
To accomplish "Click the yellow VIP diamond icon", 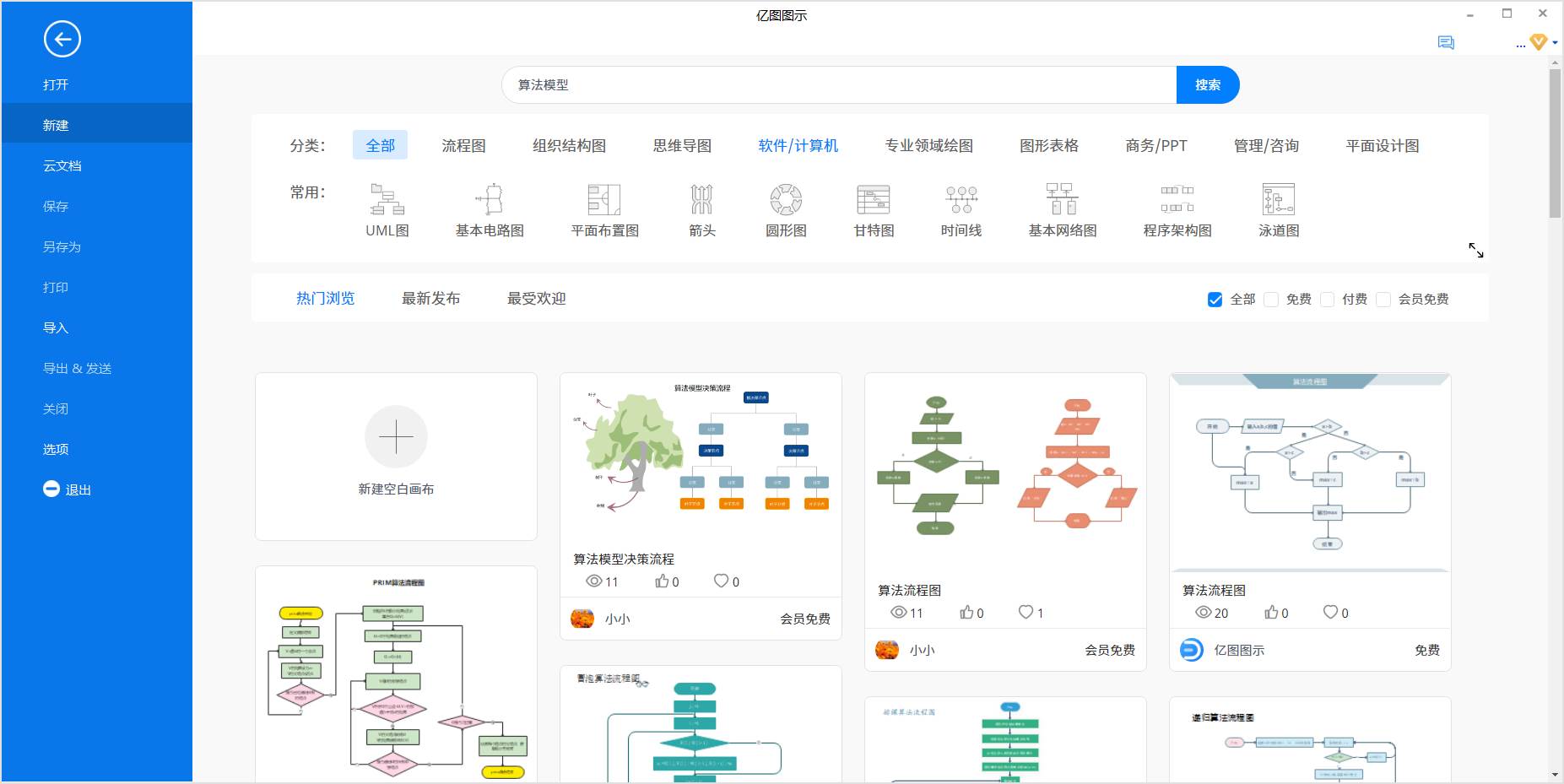I will tap(1539, 41).
